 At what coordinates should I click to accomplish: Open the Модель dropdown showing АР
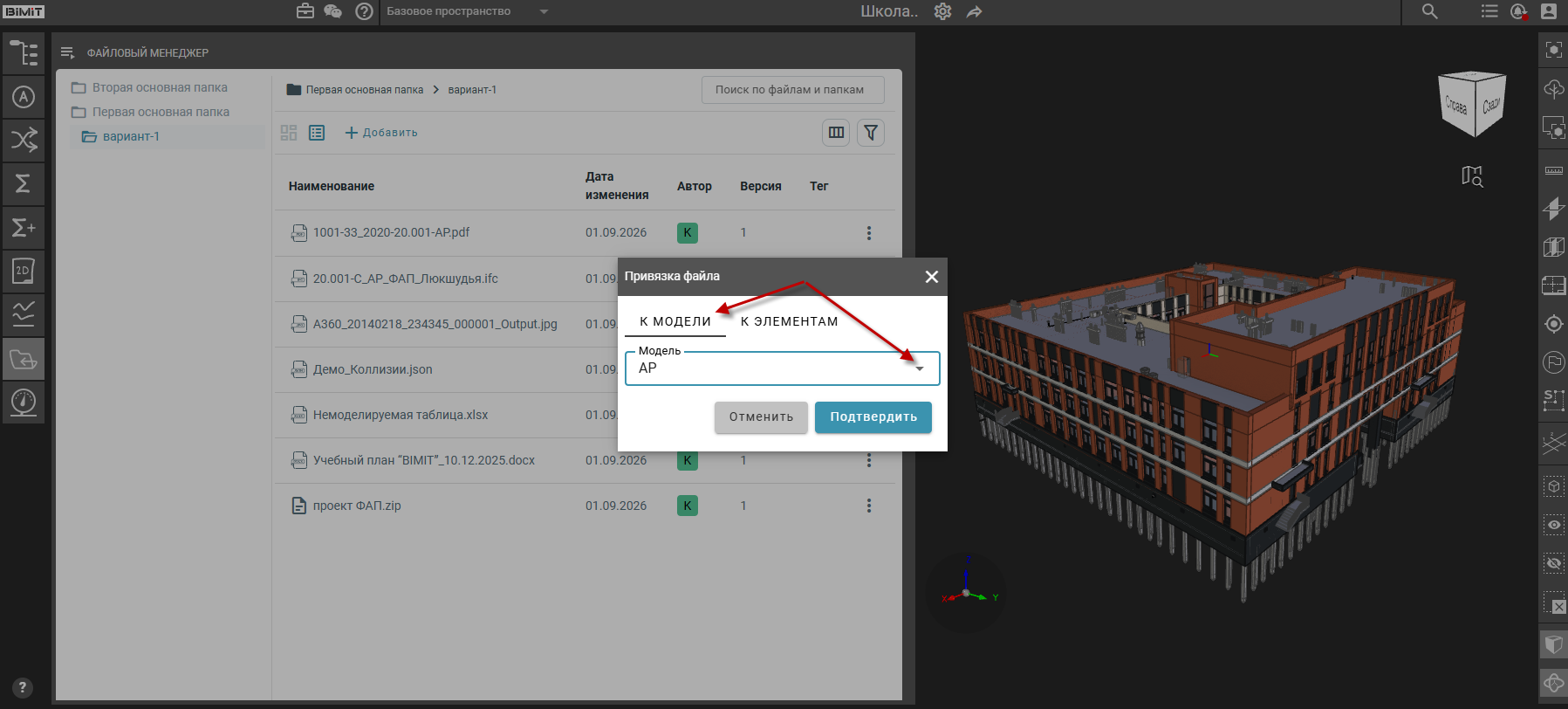click(x=783, y=368)
